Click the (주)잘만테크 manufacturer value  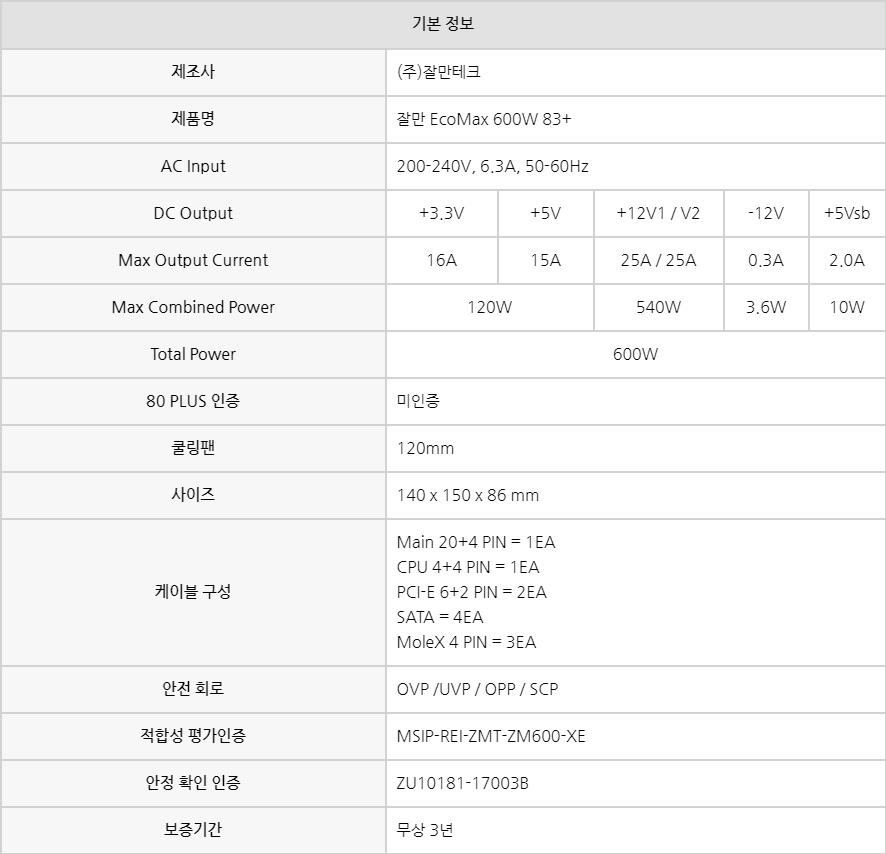(x=438, y=72)
